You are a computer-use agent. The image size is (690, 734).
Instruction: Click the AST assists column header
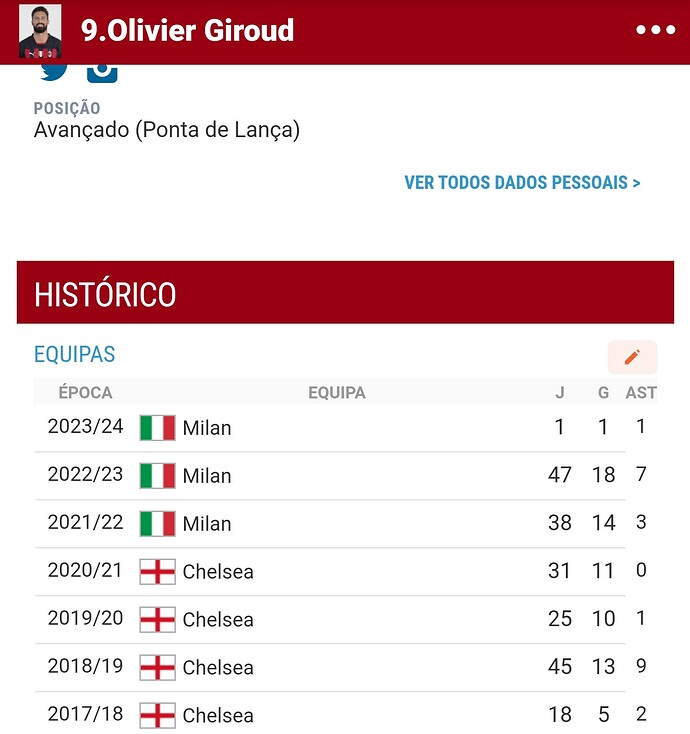pyautogui.click(x=641, y=392)
